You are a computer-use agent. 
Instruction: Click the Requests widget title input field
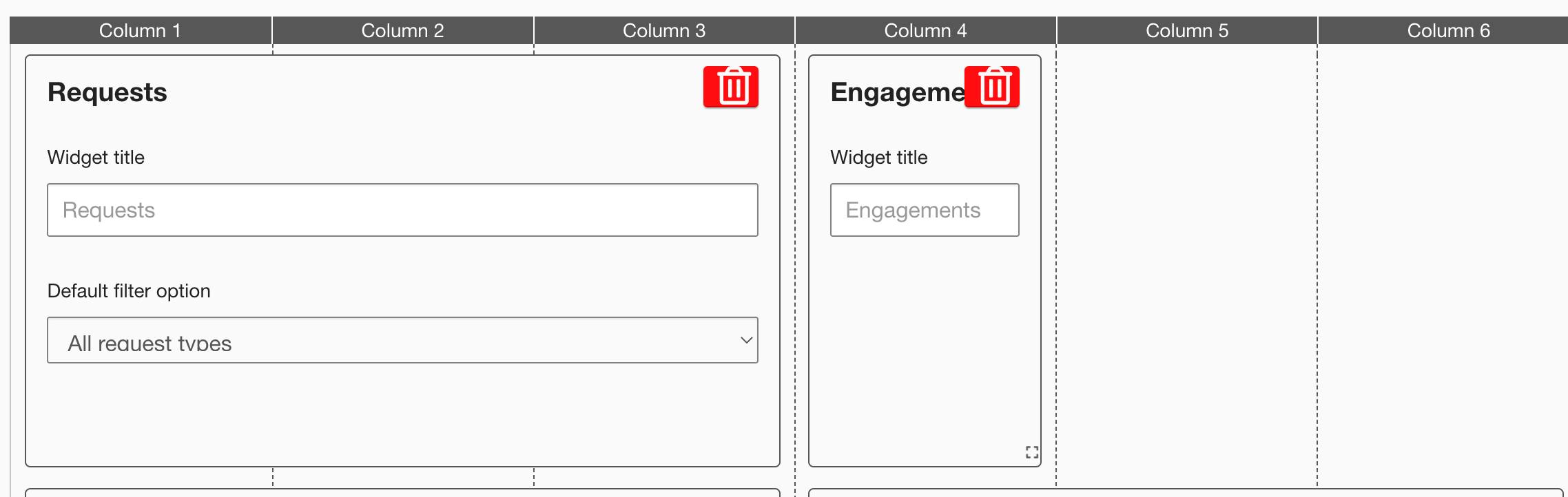[x=402, y=210]
